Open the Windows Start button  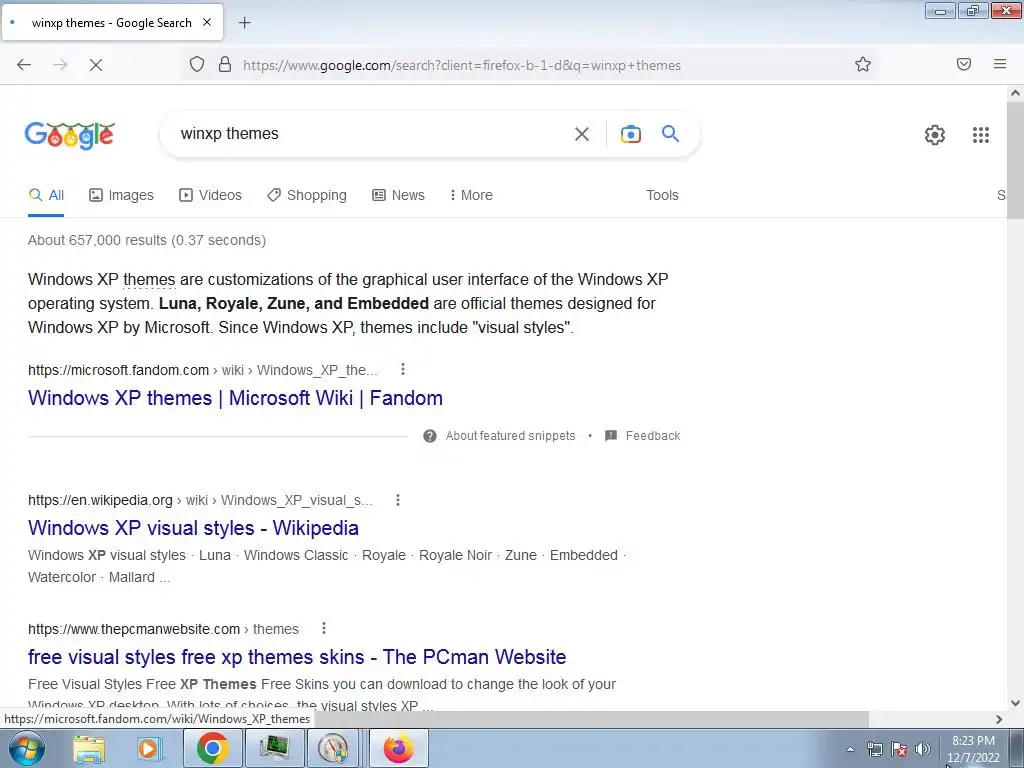pos(27,748)
